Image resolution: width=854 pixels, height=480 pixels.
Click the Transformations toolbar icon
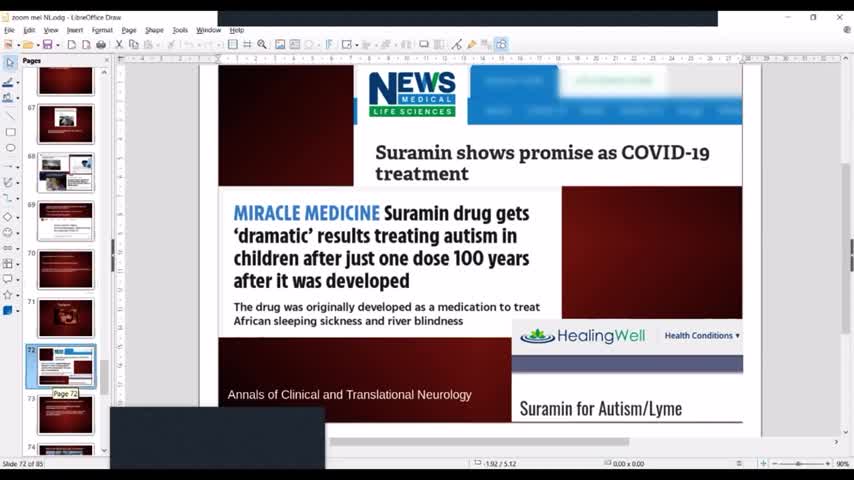pyautogui.click(x=347, y=45)
